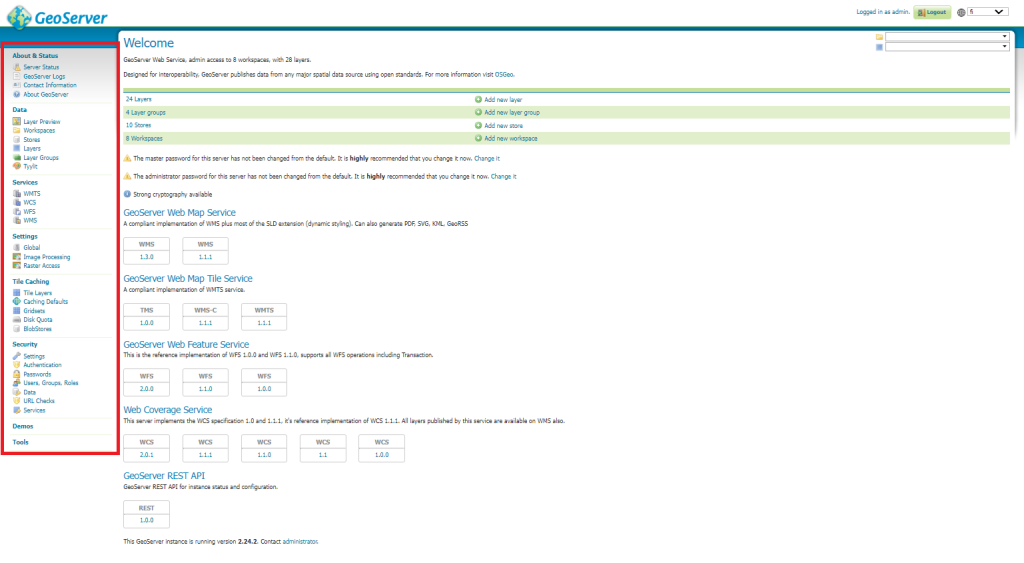Click the Global settings icon

coord(17,248)
